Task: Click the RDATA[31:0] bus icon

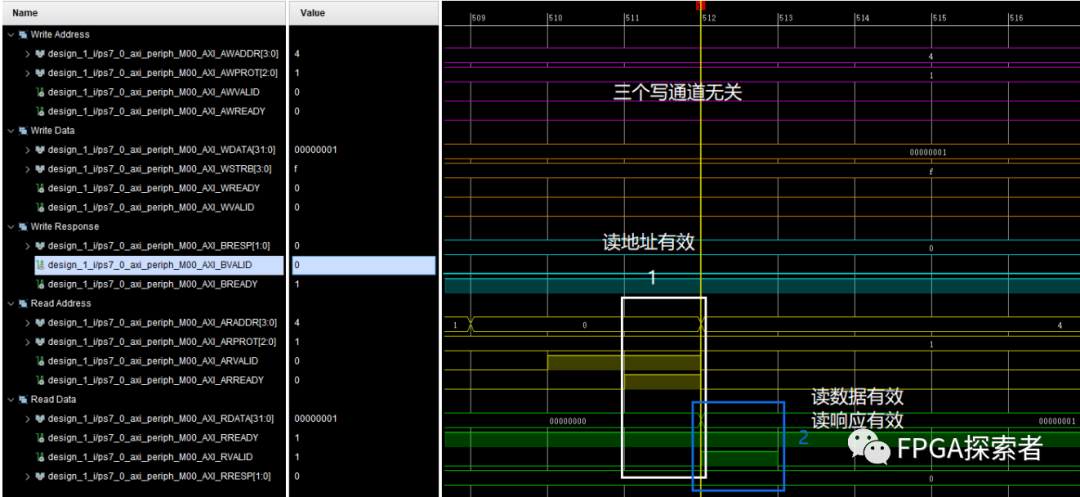Action: 41,419
